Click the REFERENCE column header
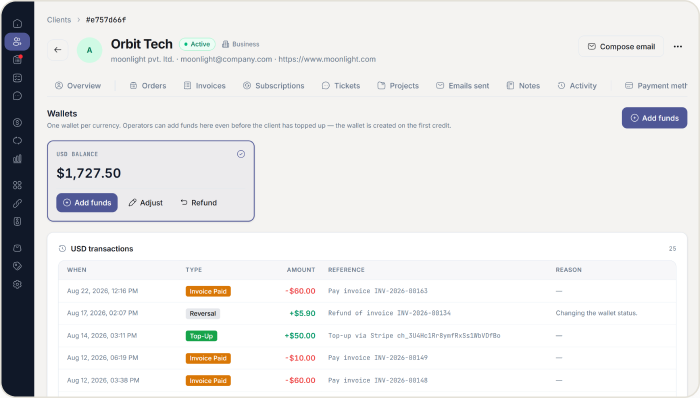 click(x=346, y=270)
